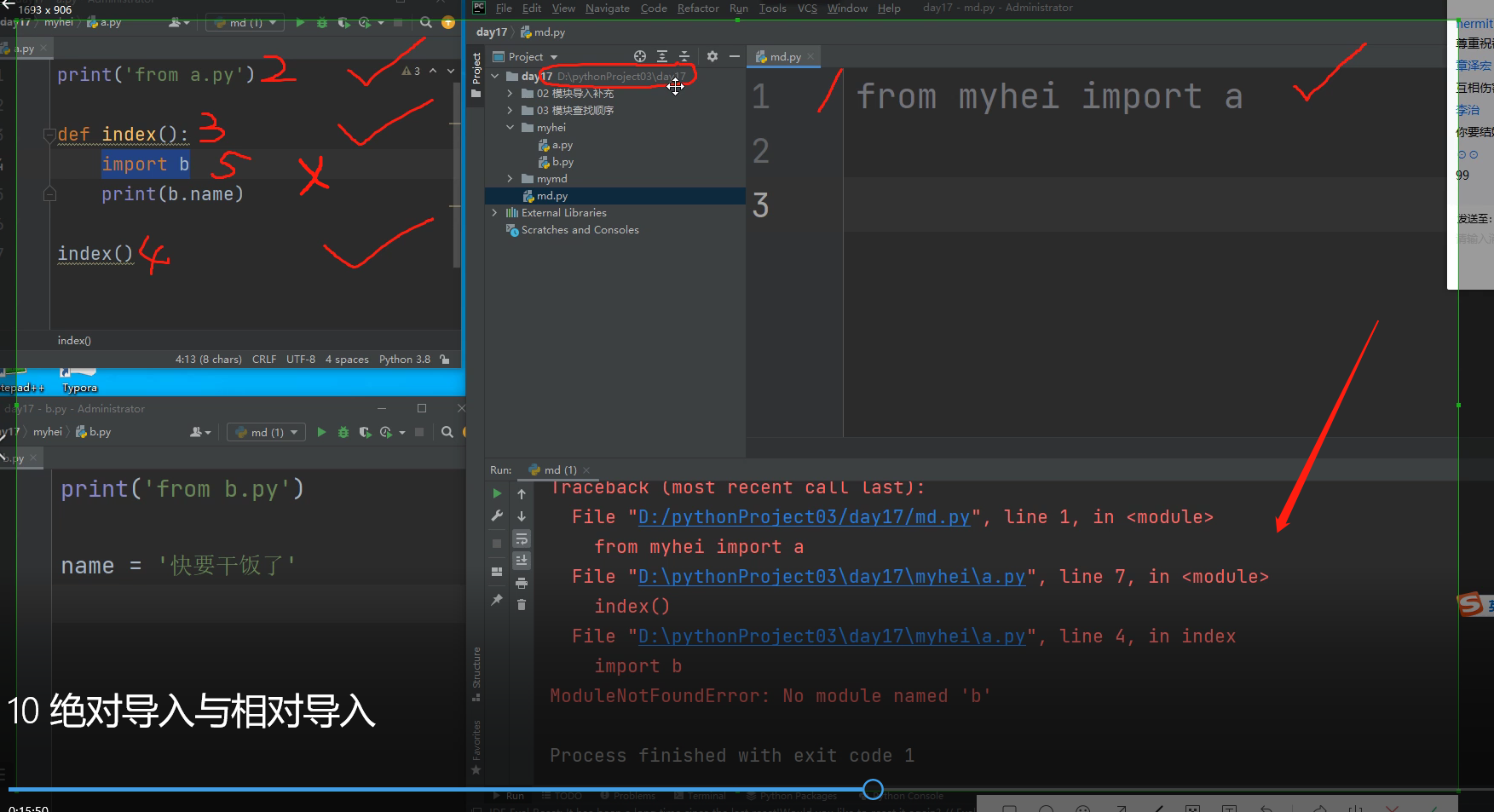Click the search magnifier in b.py window

pyautogui.click(x=447, y=432)
